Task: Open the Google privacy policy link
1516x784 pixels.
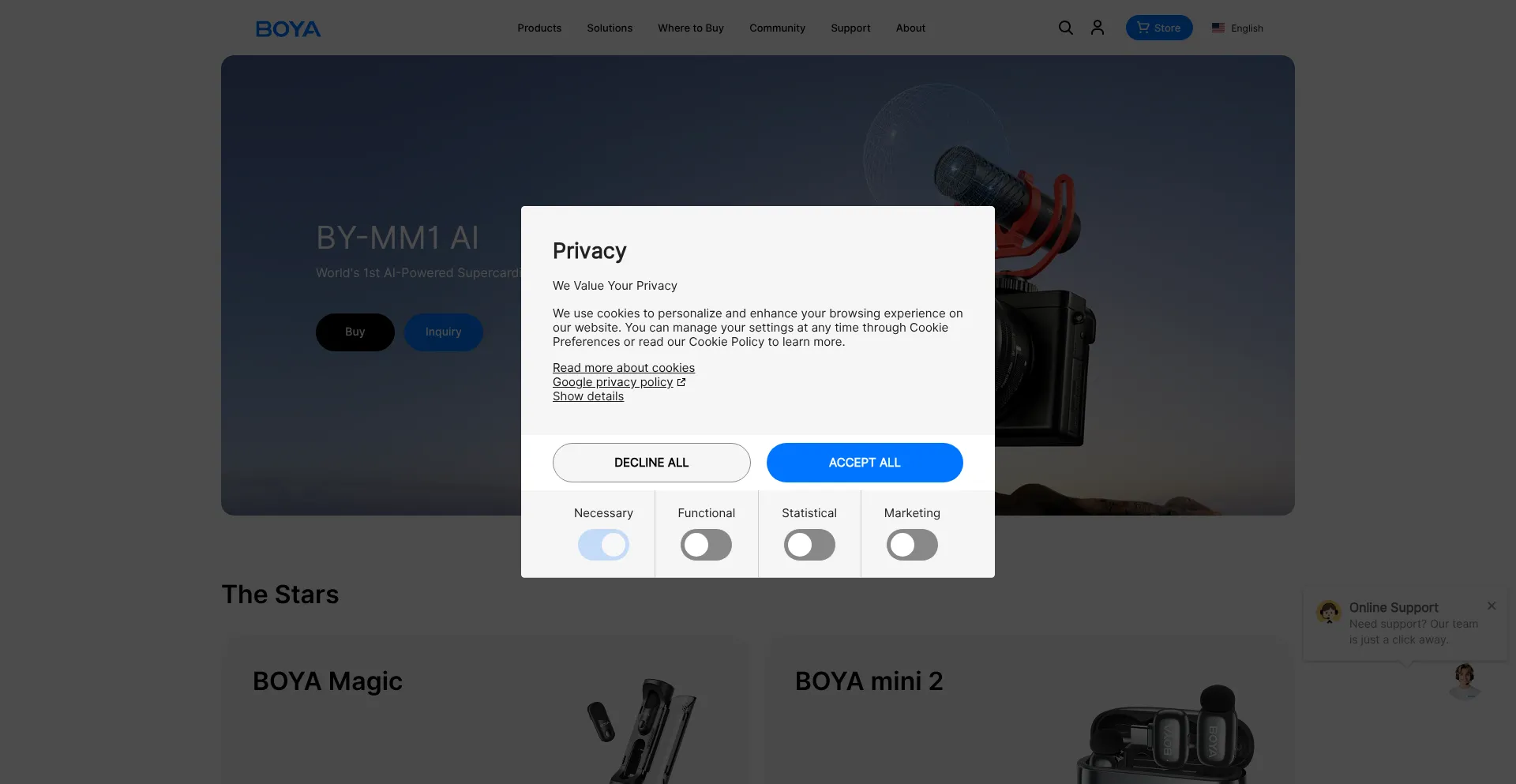Action: [619, 382]
